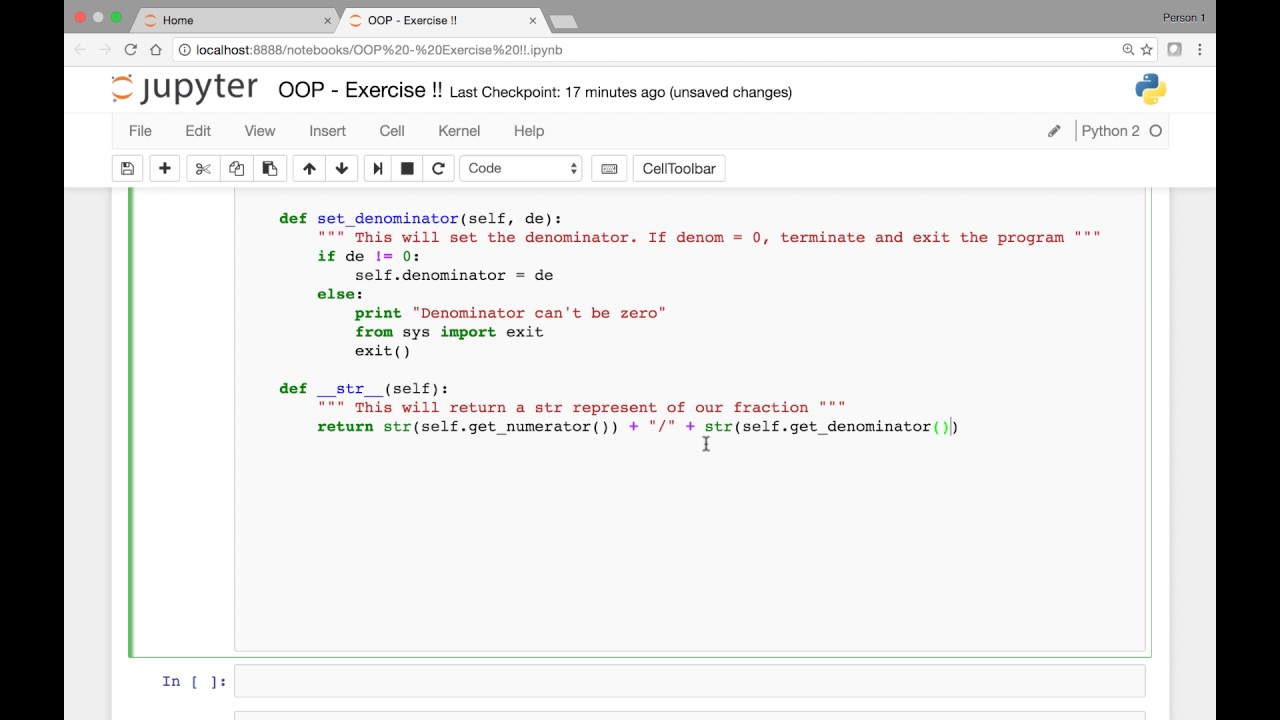Open the Insert menu

pyautogui.click(x=328, y=131)
